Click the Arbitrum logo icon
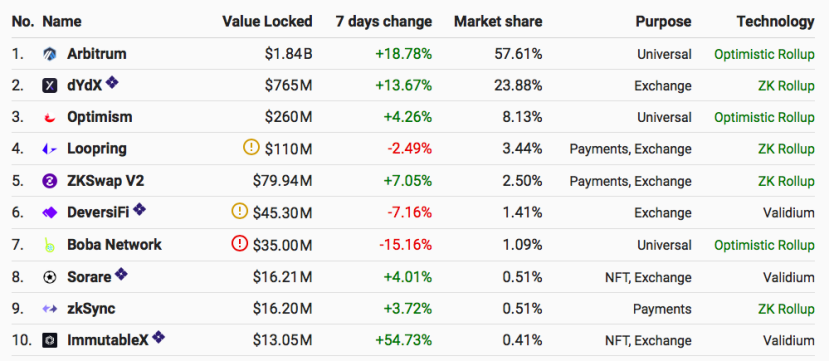The height and width of the screenshot is (361, 829). pyautogui.click(x=49, y=54)
